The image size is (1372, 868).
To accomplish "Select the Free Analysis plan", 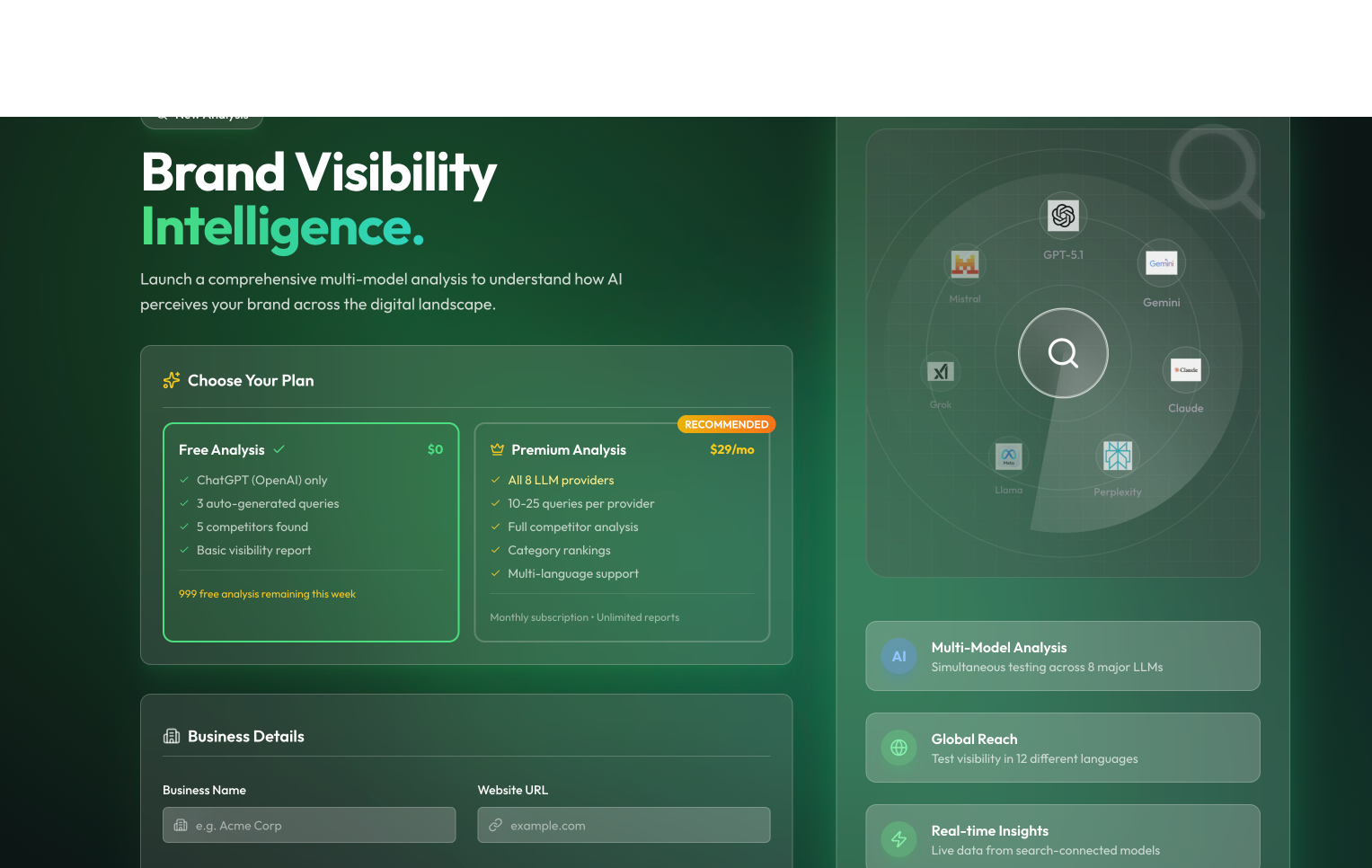I will tap(310, 532).
